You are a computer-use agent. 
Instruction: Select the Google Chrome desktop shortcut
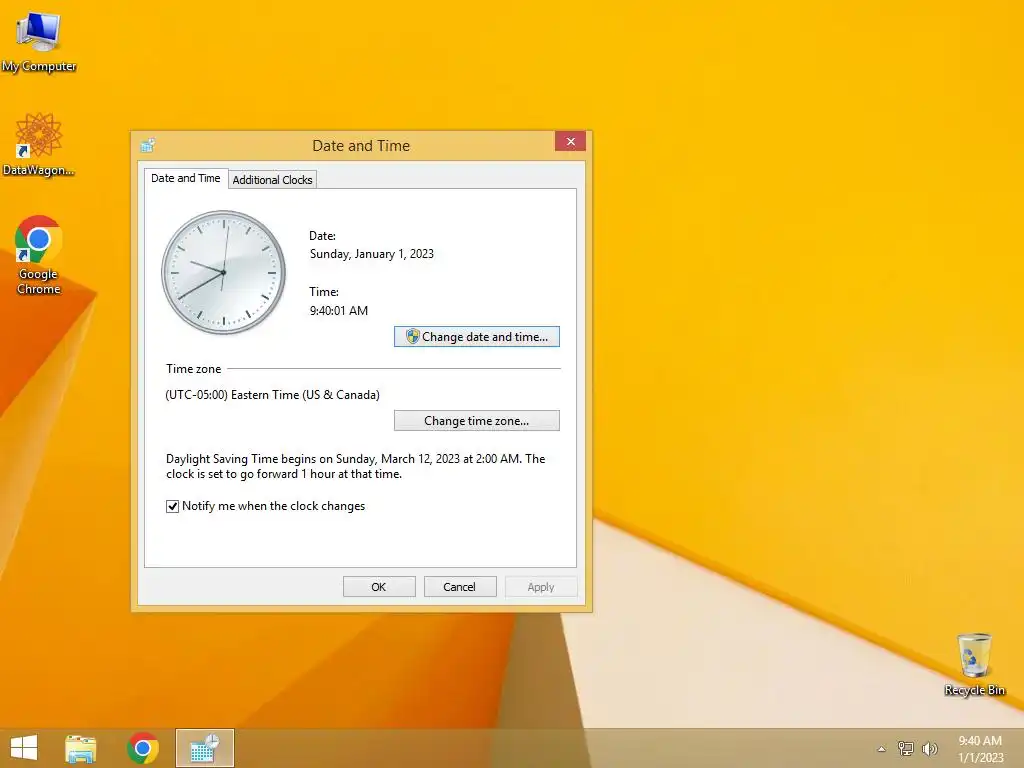39,255
